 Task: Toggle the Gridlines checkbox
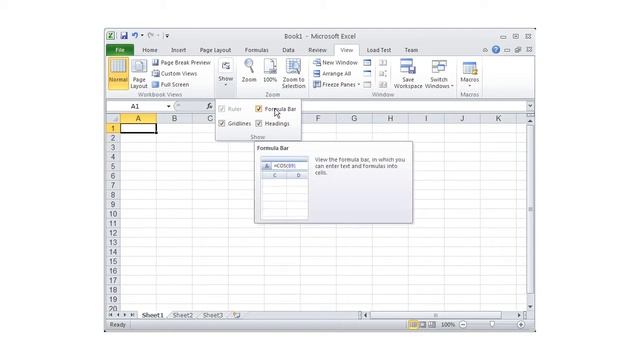pos(222,123)
